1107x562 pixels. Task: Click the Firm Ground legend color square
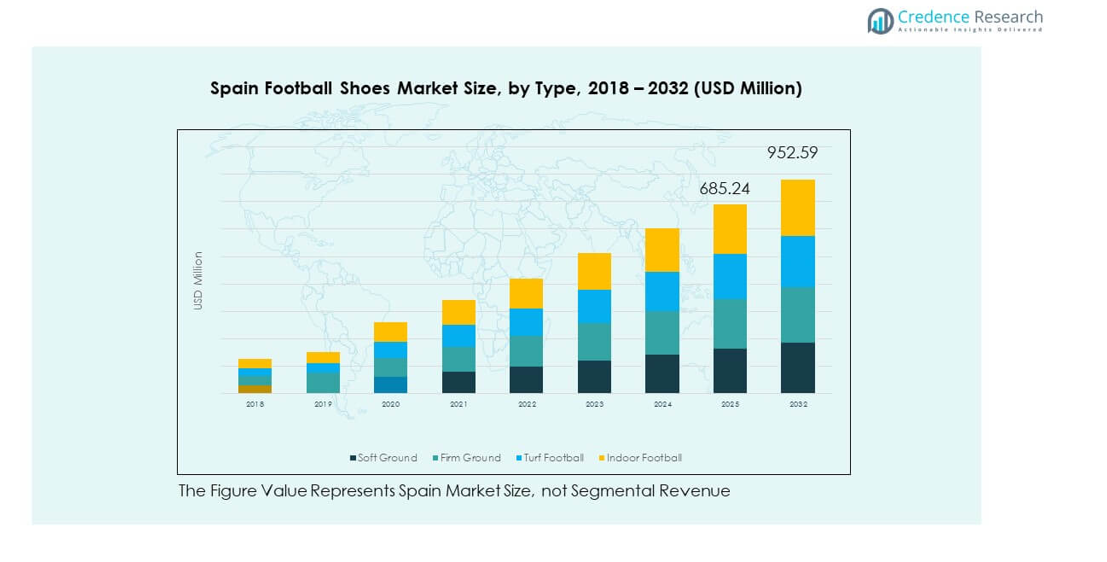[436, 458]
